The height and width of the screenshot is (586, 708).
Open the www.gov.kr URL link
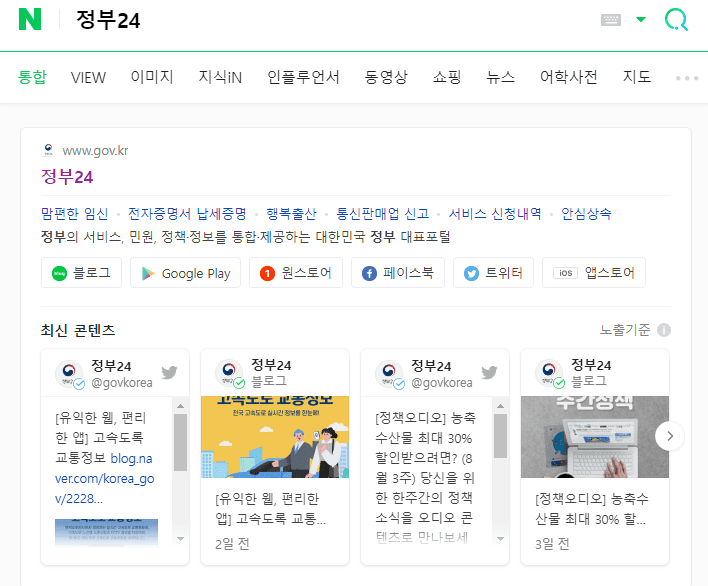(x=95, y=150)
